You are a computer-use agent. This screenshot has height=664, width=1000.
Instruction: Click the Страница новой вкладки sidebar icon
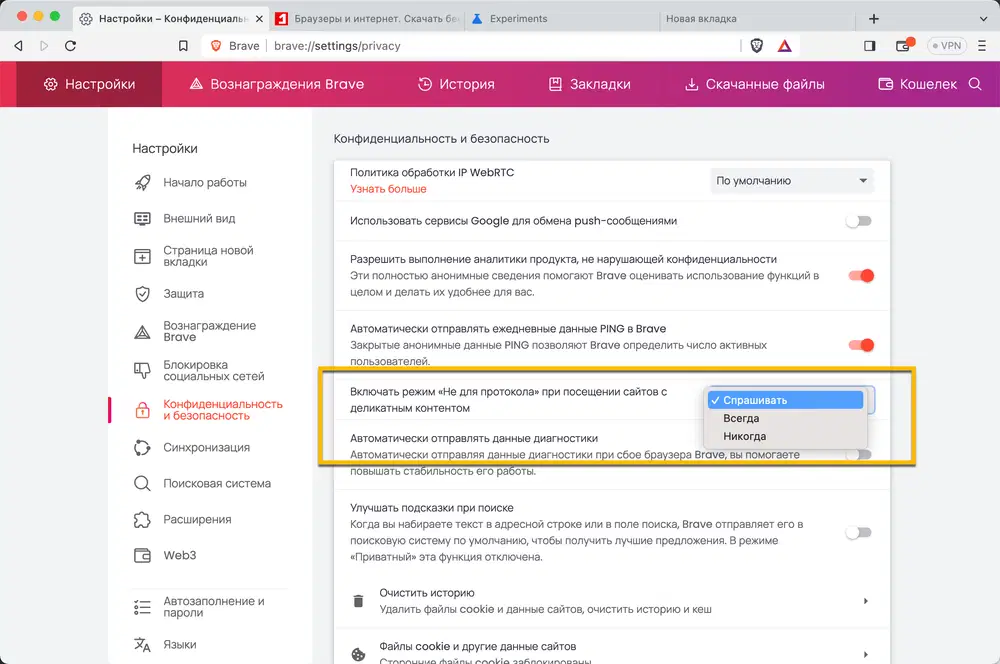[x=142, y=256]
